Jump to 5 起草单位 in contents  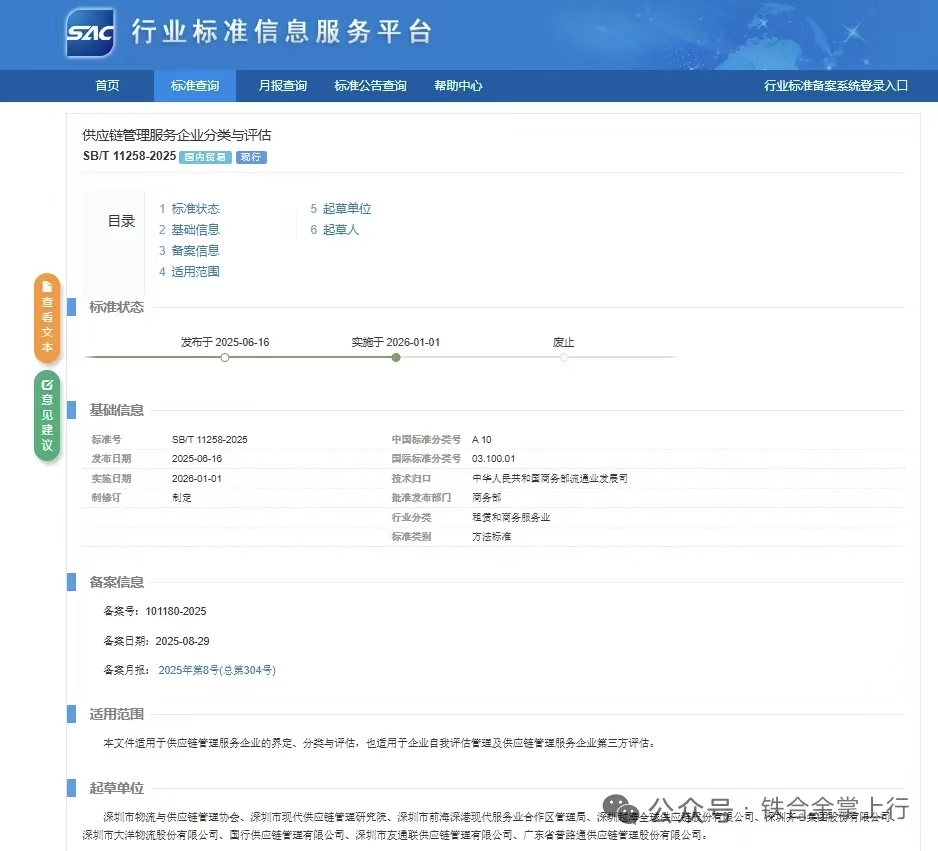[x=341, y=209]
